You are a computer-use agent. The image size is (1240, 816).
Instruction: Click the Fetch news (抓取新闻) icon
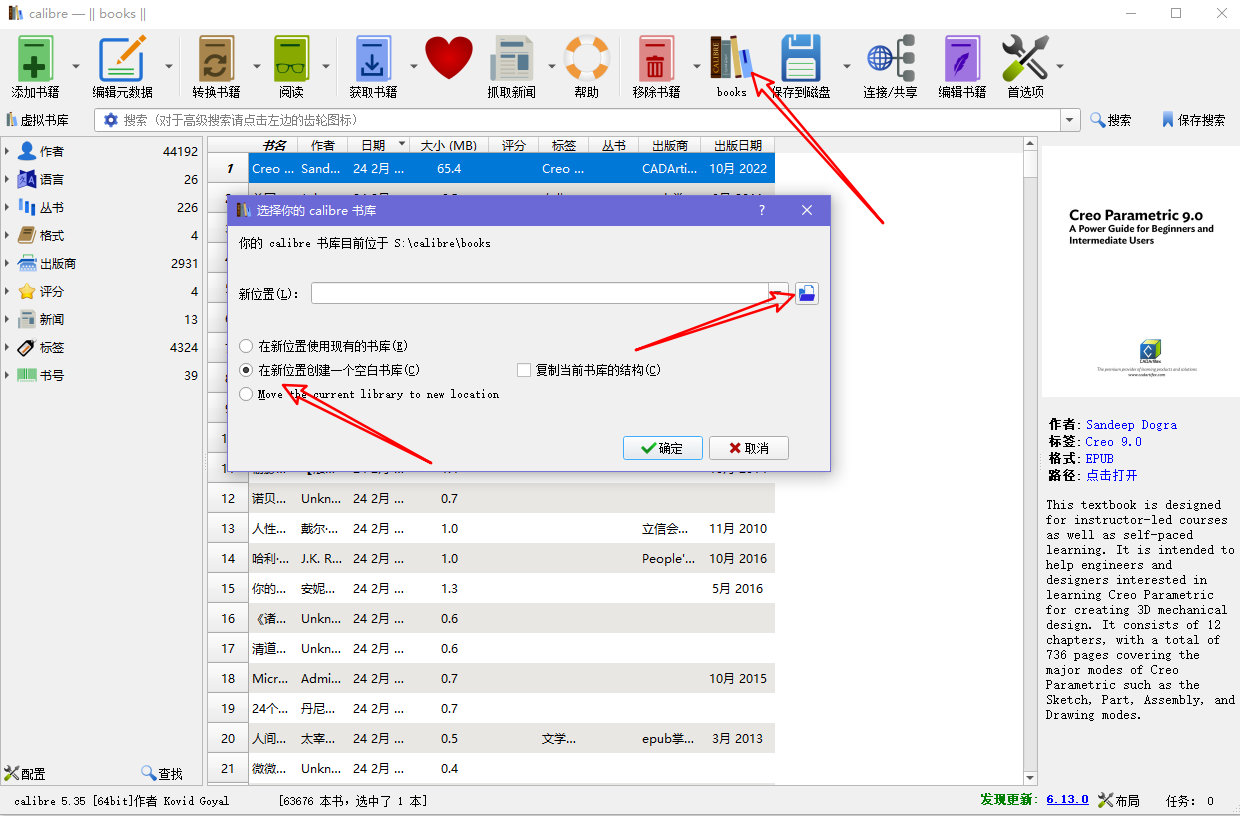click(511, 59)
